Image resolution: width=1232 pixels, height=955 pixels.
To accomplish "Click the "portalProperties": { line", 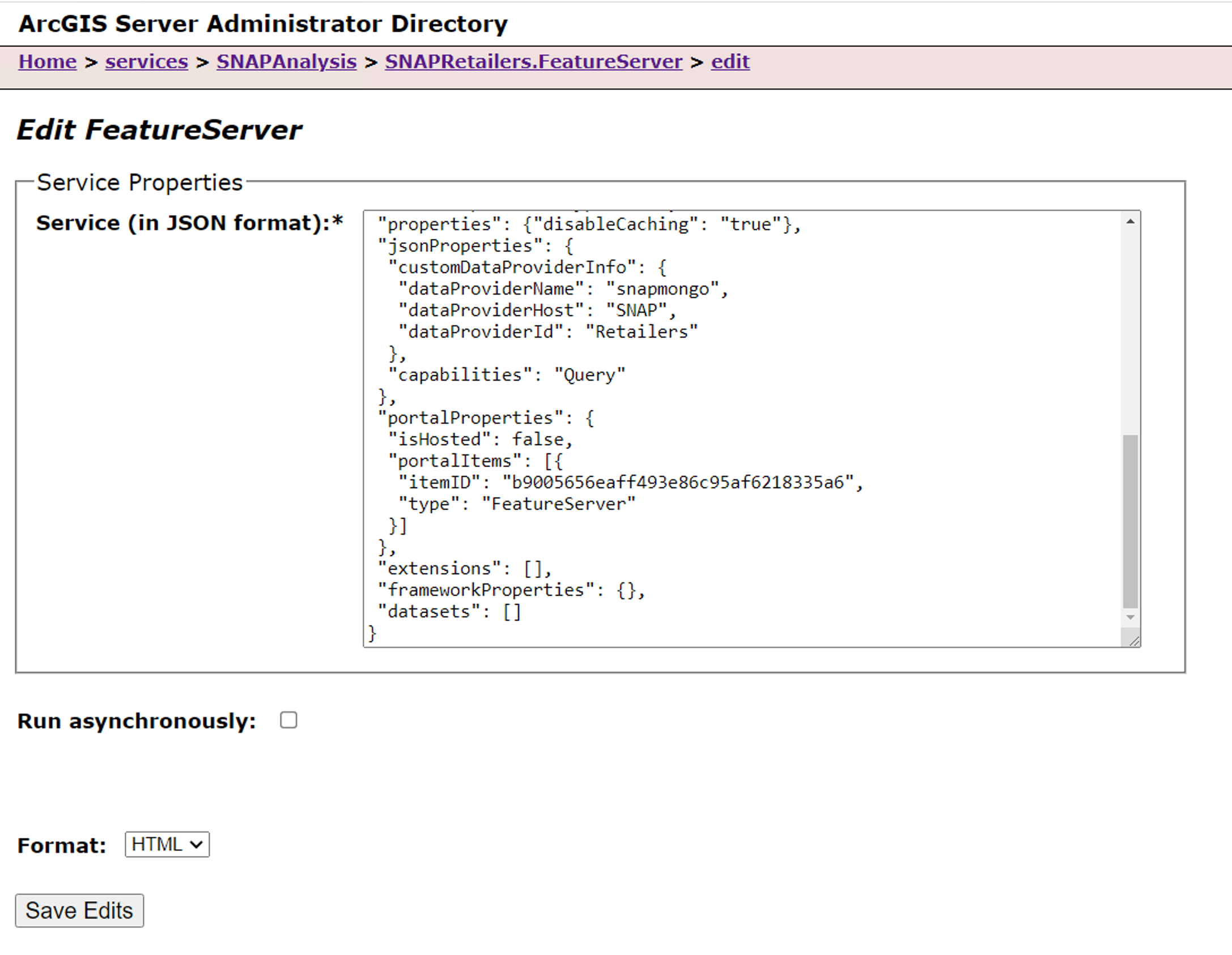I will 486,418.
